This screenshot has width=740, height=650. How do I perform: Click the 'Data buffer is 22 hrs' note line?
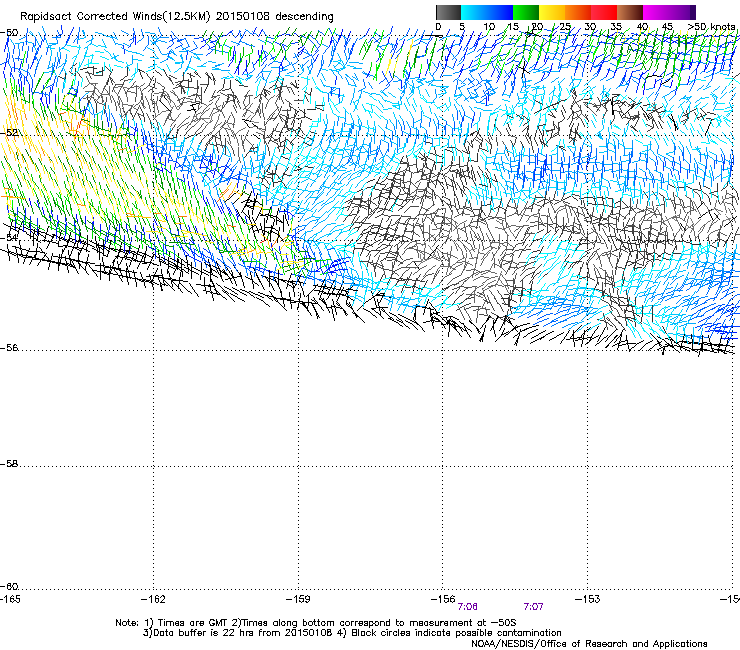[352, 633]
